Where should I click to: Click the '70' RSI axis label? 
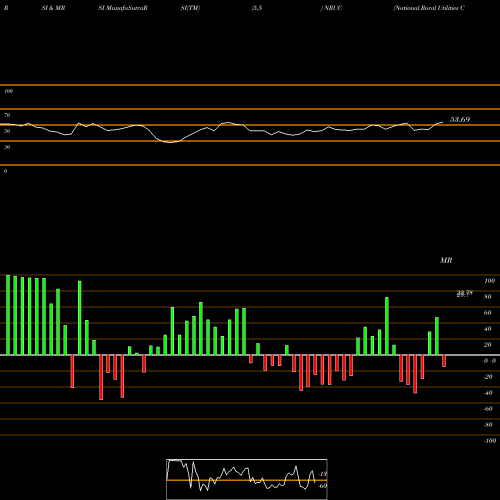[7, 115]
